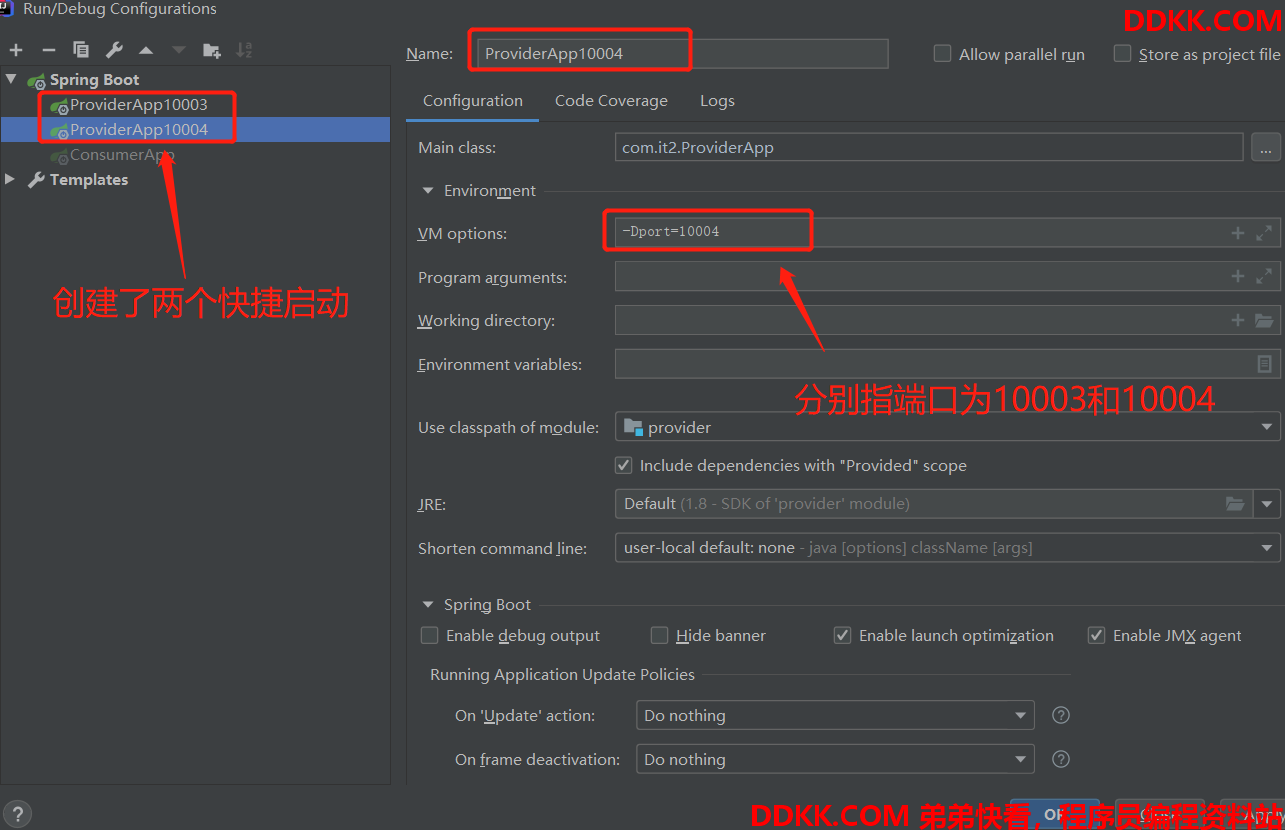Screen dimensions: 1285x830
Task: Switch to Configuration tab
Action: pyautogui.click(x=473, y=100)
